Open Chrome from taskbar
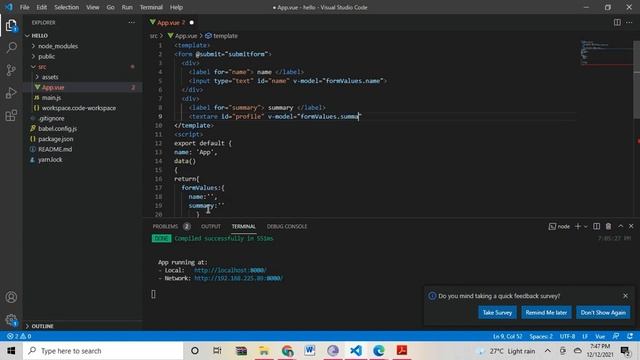Image resolution: width=640 pixels, height=360 pixels. point(287,351)
